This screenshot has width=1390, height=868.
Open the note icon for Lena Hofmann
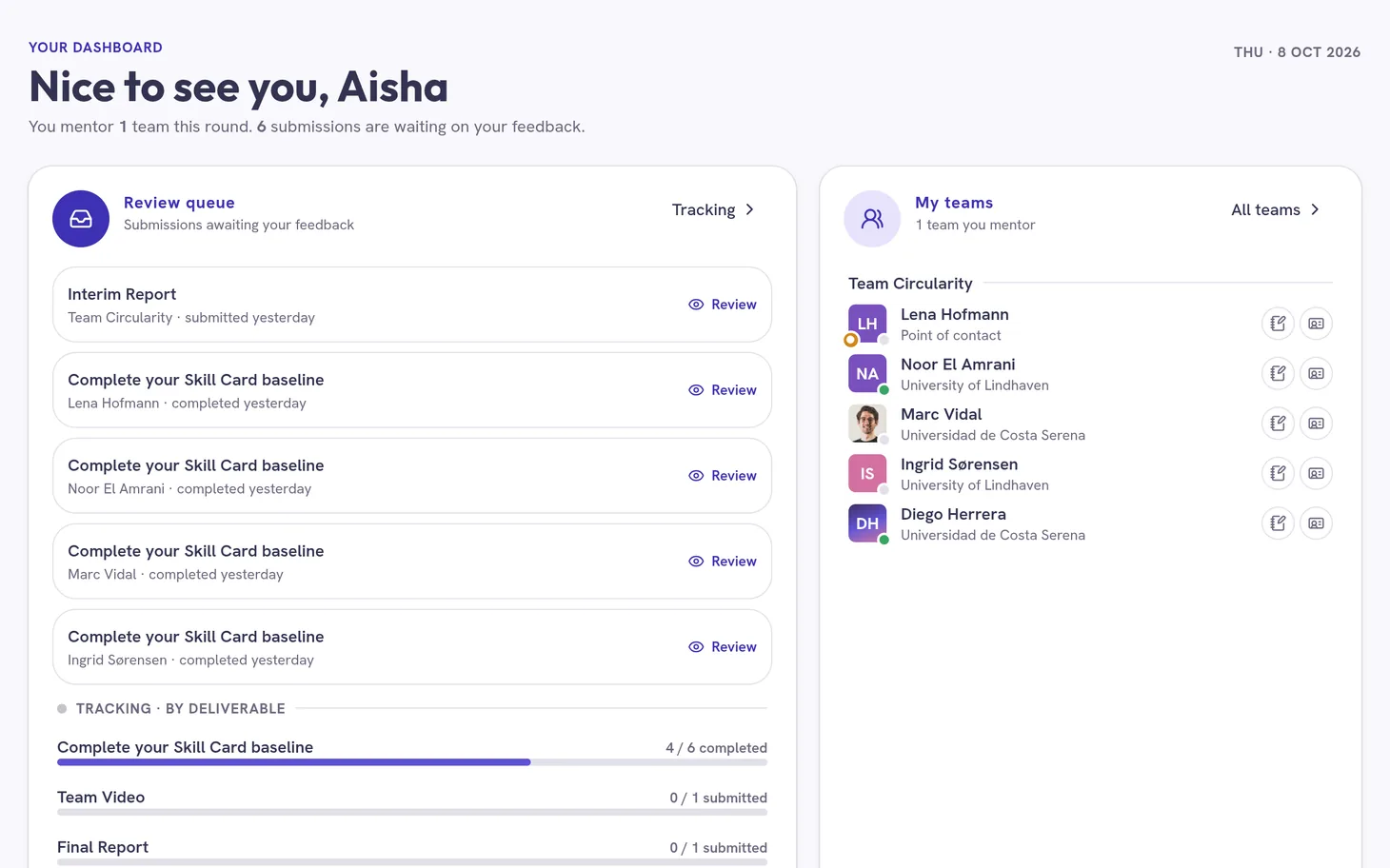click(1278, 324)
